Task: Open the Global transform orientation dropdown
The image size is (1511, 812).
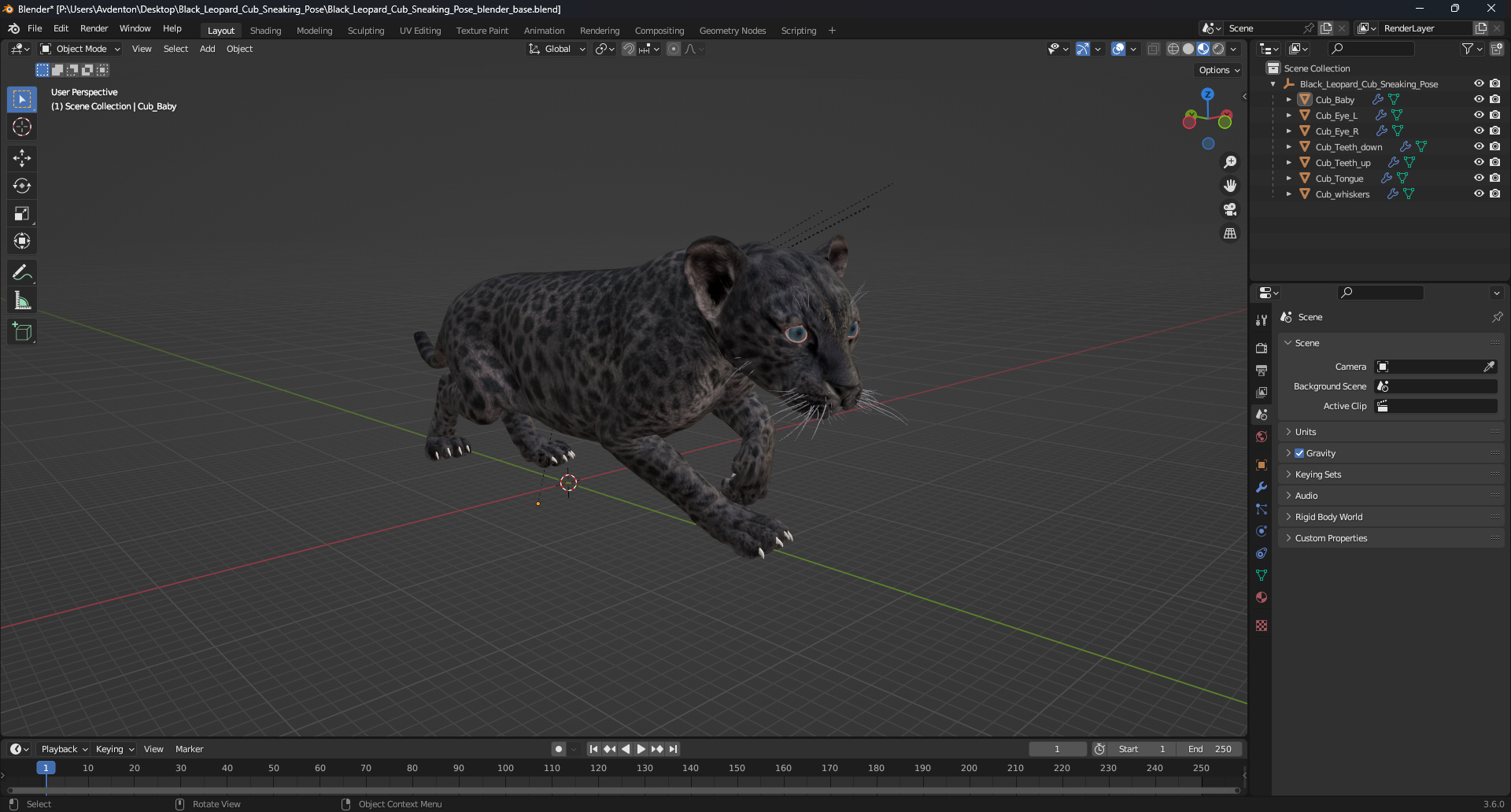Action: [x=557, y=49]
